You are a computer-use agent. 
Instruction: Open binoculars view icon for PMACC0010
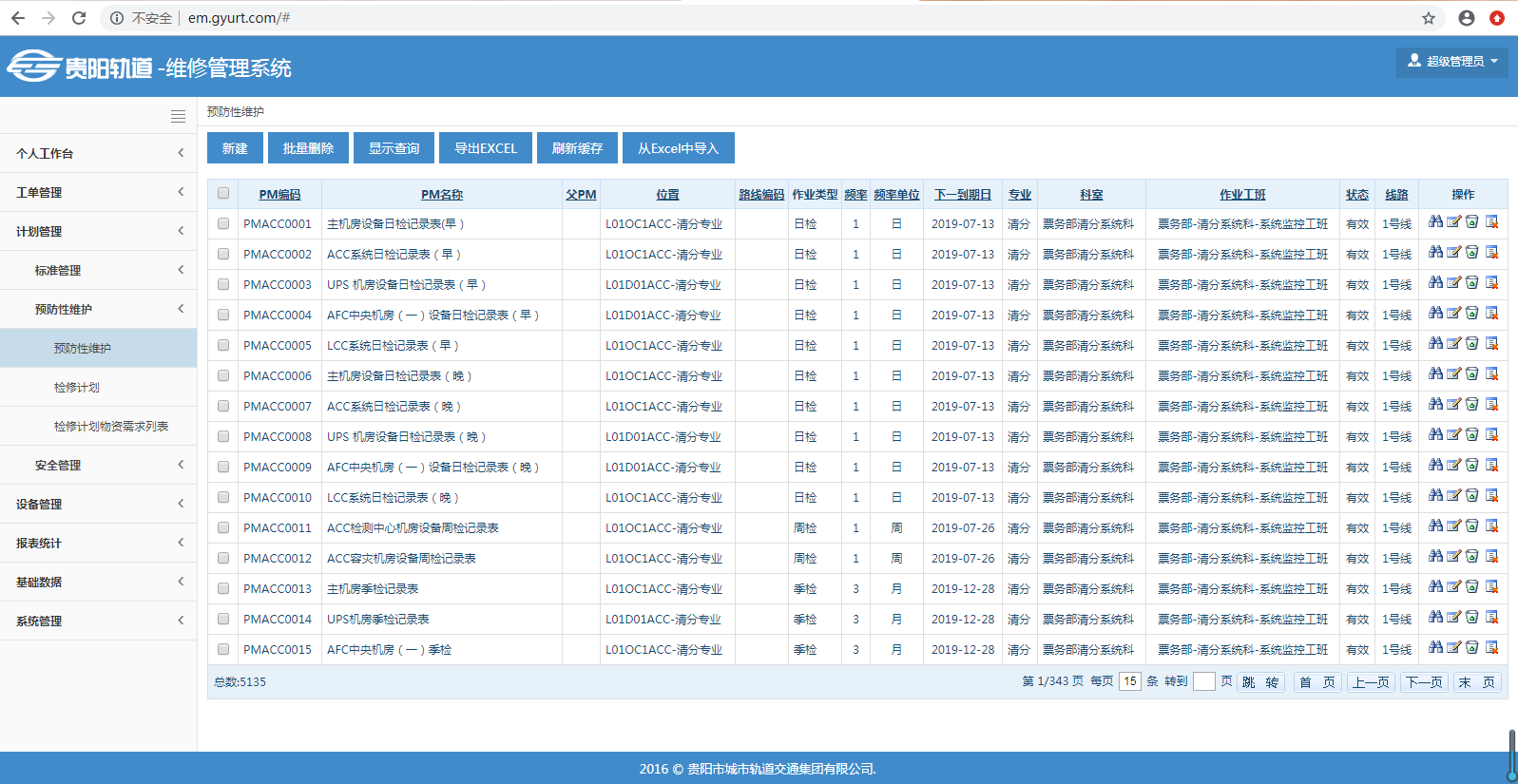(1435, 496)
